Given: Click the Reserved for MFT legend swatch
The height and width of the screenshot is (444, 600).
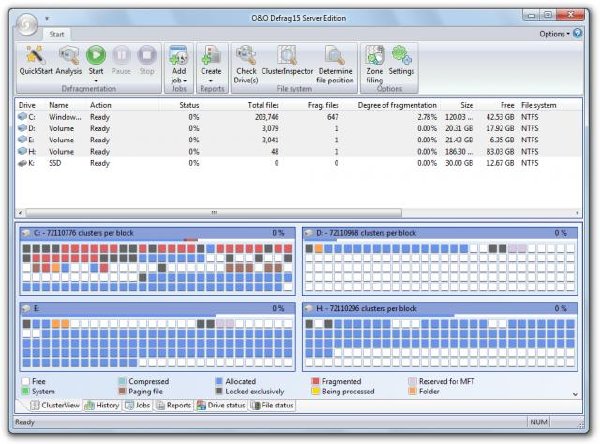Looking at the screenshot, I should pyautogui.click(x=412, y=381).
